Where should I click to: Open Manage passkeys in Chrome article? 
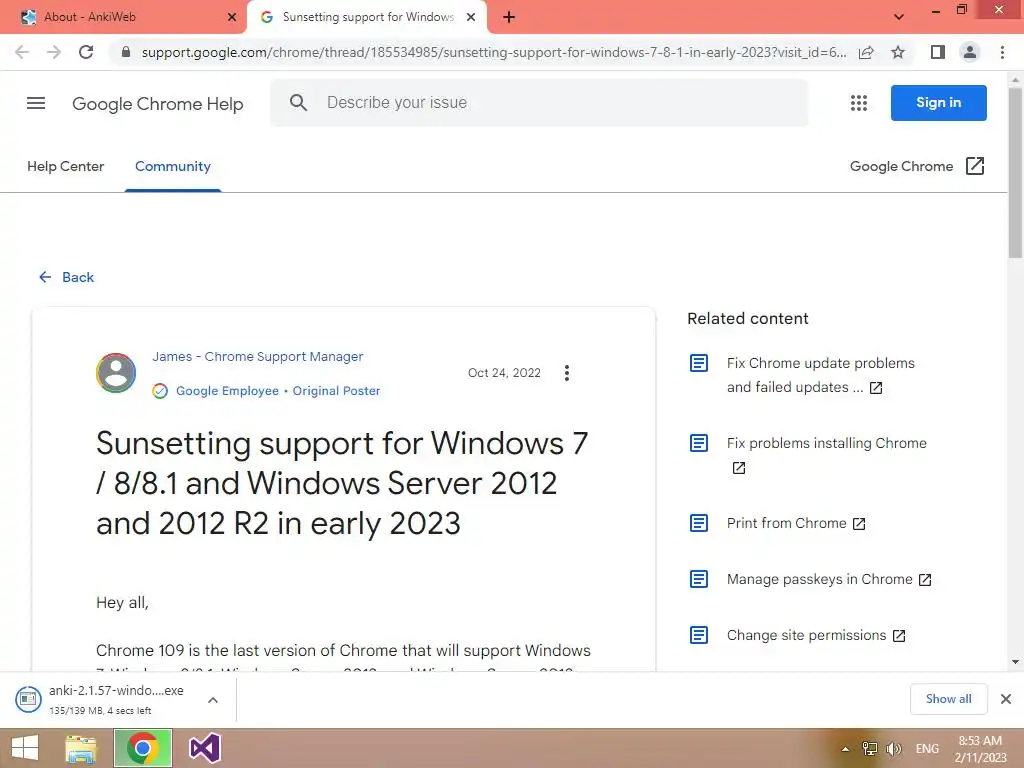[829, 579]
